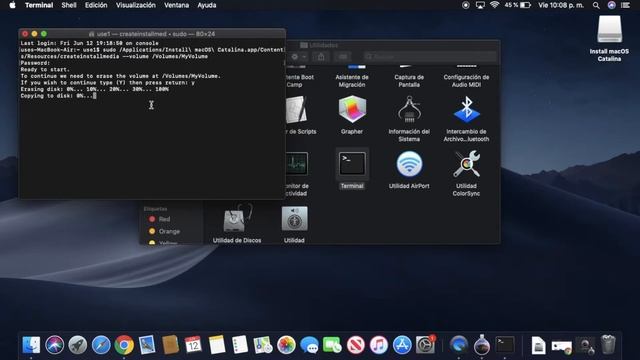This screenshot has width=640, height=360.
Task: Open Notification Center from menu bar
Action: point(625,5)
